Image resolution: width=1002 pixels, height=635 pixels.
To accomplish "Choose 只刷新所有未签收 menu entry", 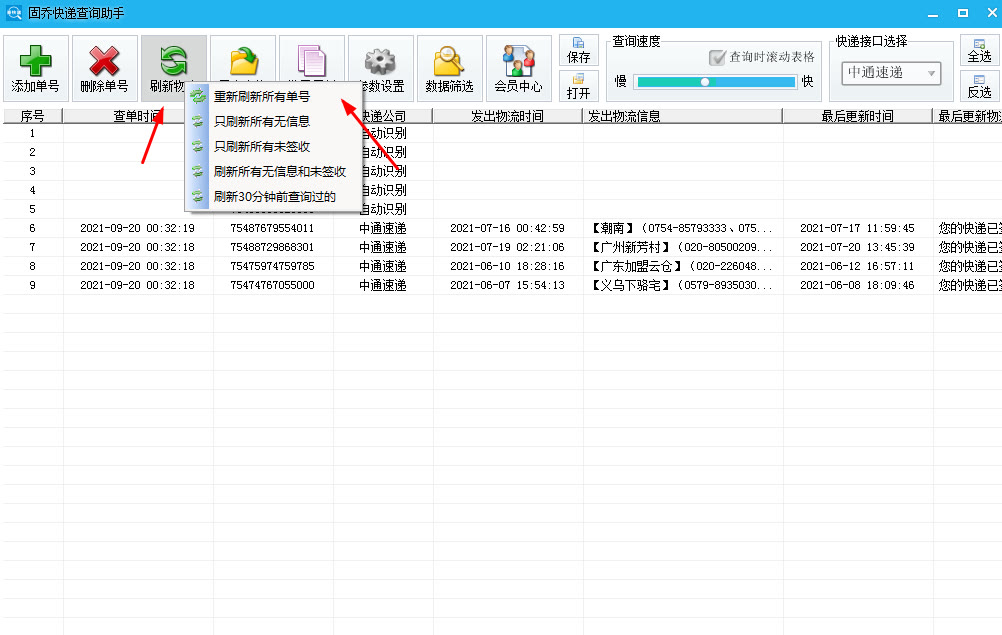I will (274, 146).
